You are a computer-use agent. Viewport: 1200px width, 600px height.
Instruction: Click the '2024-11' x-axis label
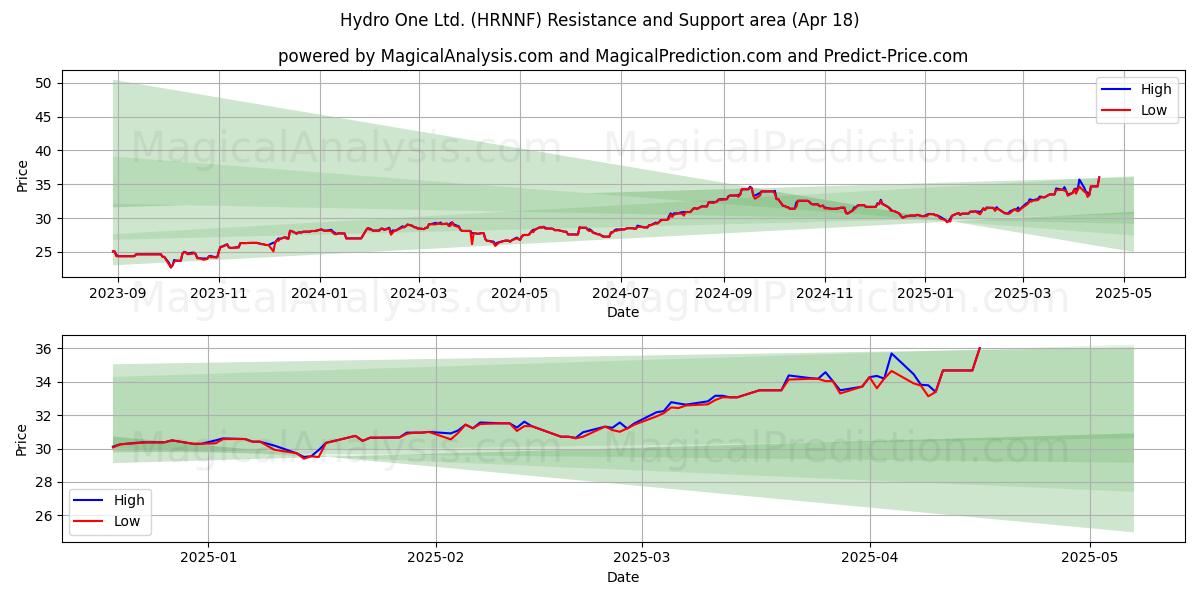pyautogui.click(x=825, y=294)
